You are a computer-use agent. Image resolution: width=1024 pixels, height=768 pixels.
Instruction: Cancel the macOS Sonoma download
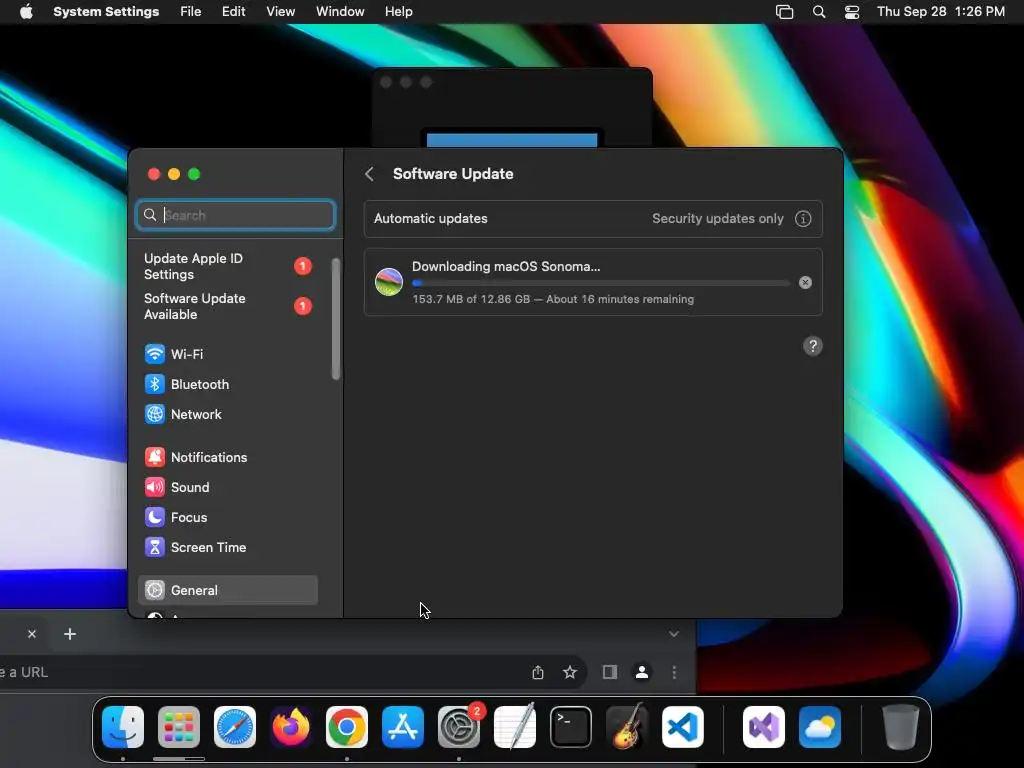(805, 283)
